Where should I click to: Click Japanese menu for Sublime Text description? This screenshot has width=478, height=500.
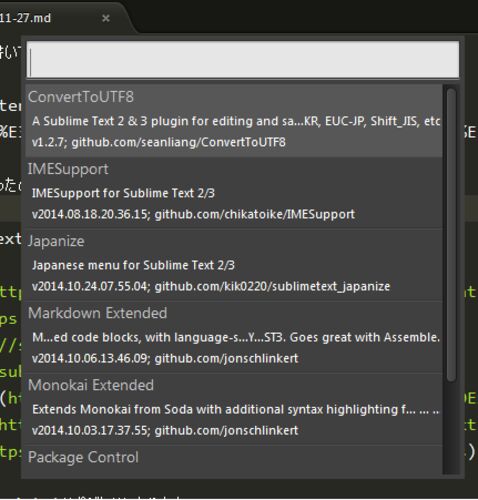[133, 265]
